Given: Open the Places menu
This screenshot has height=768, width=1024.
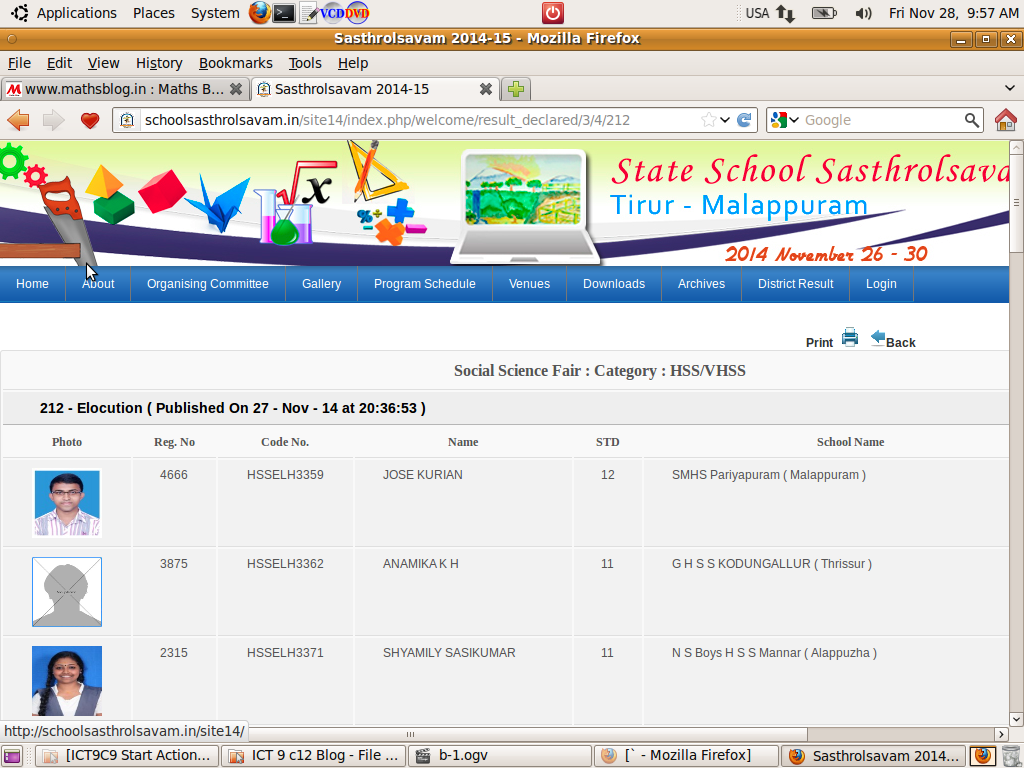Looking at the screenshot, I should coord(153,13).
